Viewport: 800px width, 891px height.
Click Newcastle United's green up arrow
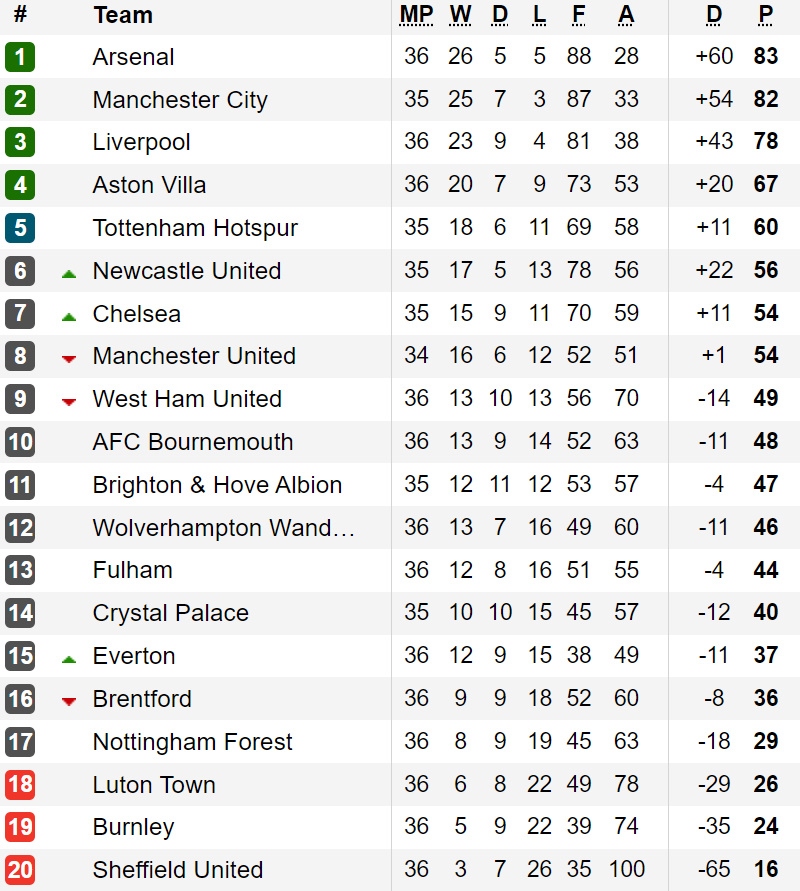coord(69,274)
